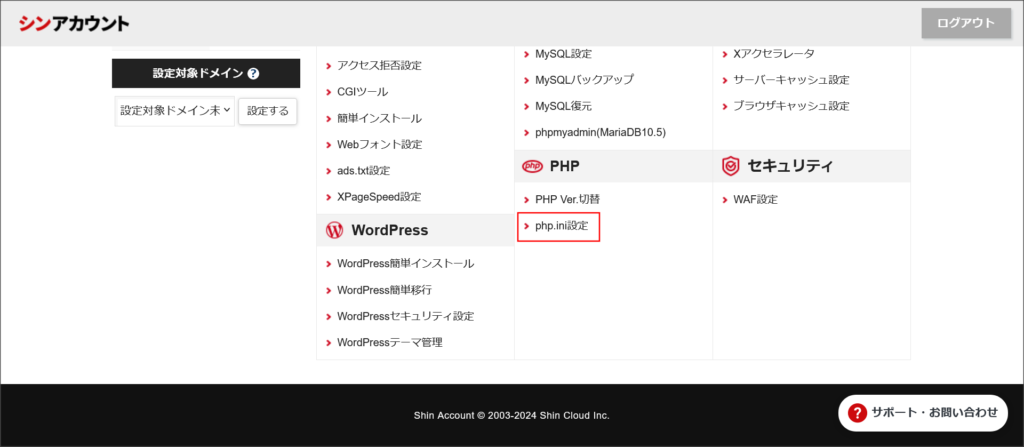
Task: Click the PHP logo icon
Action: 531,165
